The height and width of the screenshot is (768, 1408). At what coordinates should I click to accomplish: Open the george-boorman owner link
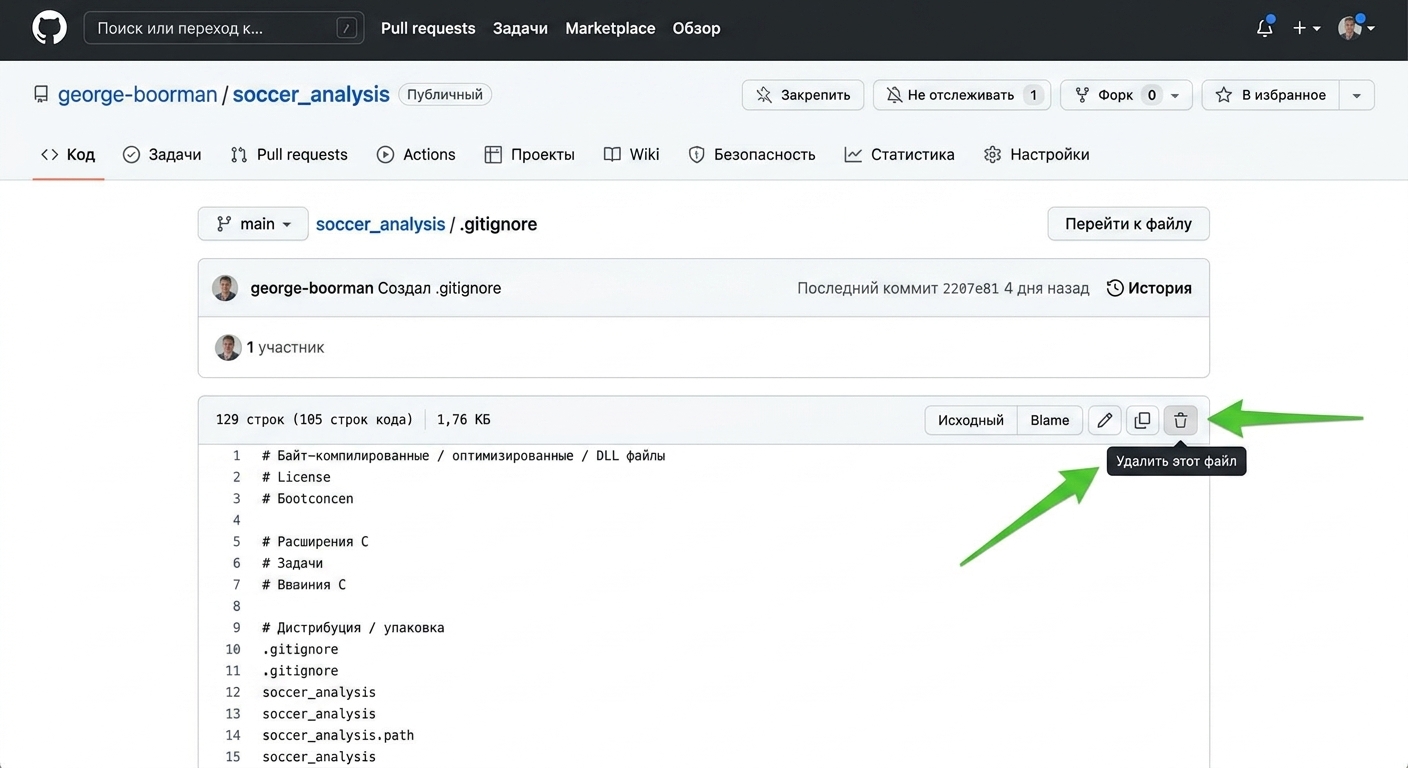[x=138, y=95]
